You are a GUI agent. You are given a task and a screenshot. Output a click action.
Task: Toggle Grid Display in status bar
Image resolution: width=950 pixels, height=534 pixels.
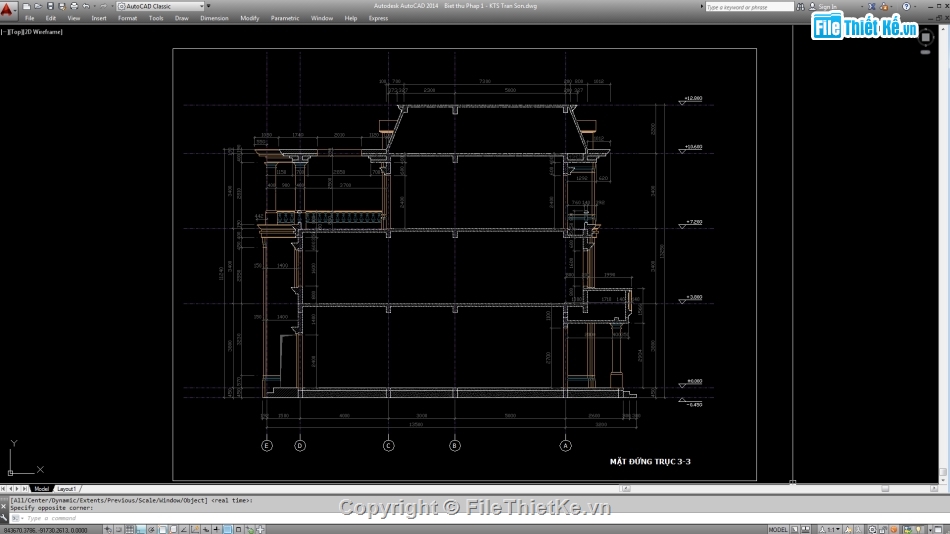pos(130,530)
